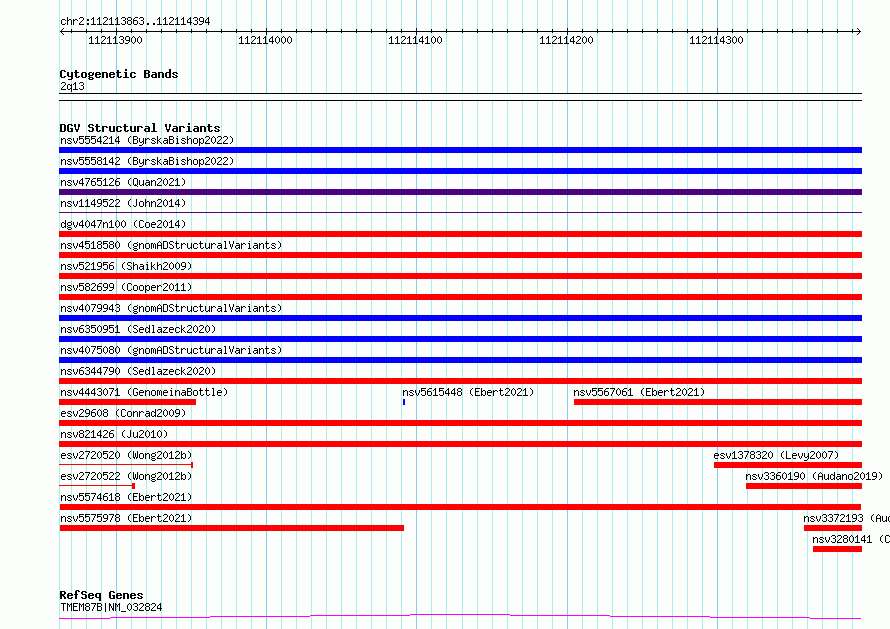Click the red dgv4047n100 variant bar
The height and width of the screenshot is (629, 890).
tap(460, 234)
